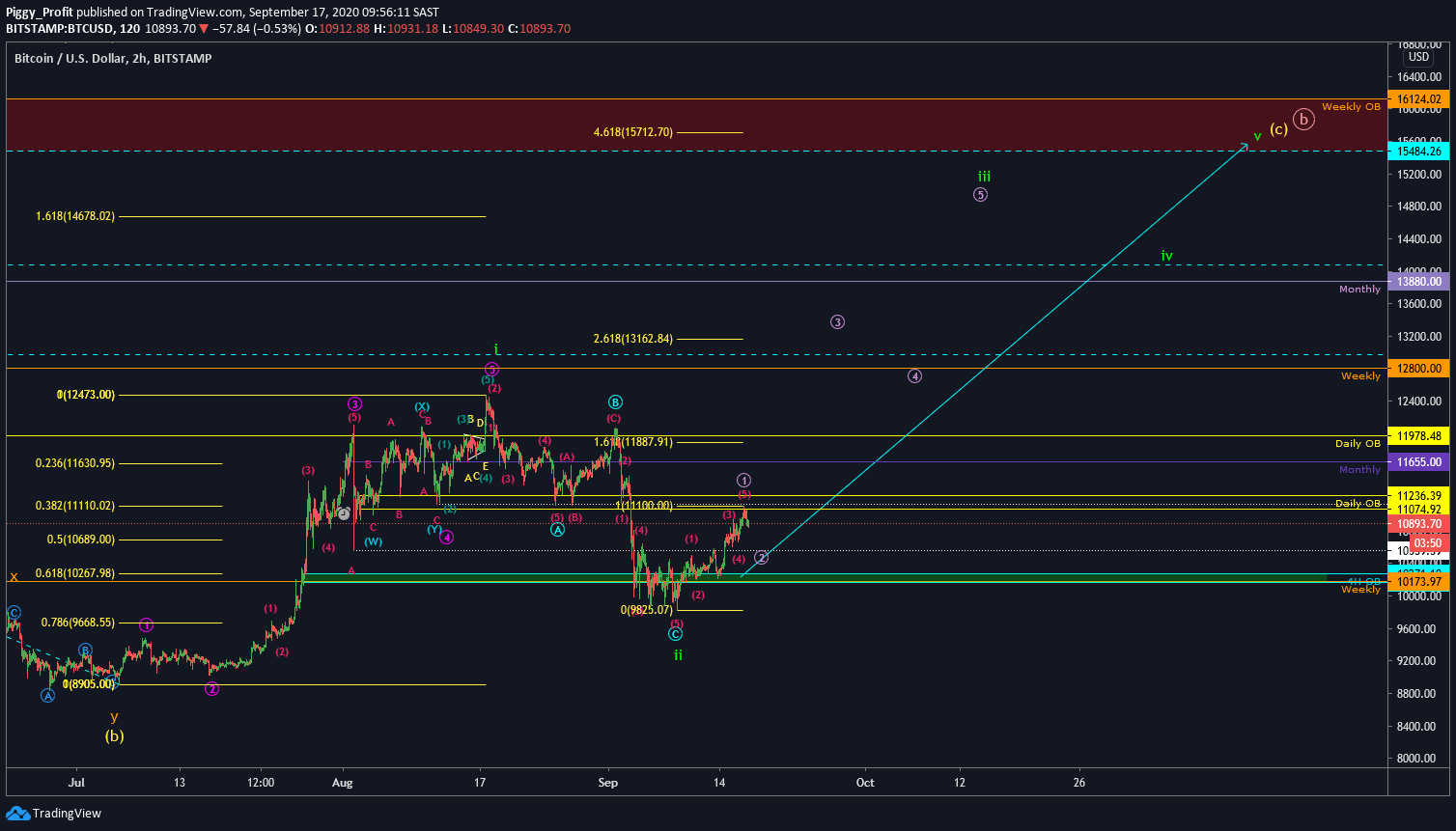Click the circled b wave label near top right

click(1303, 120)
